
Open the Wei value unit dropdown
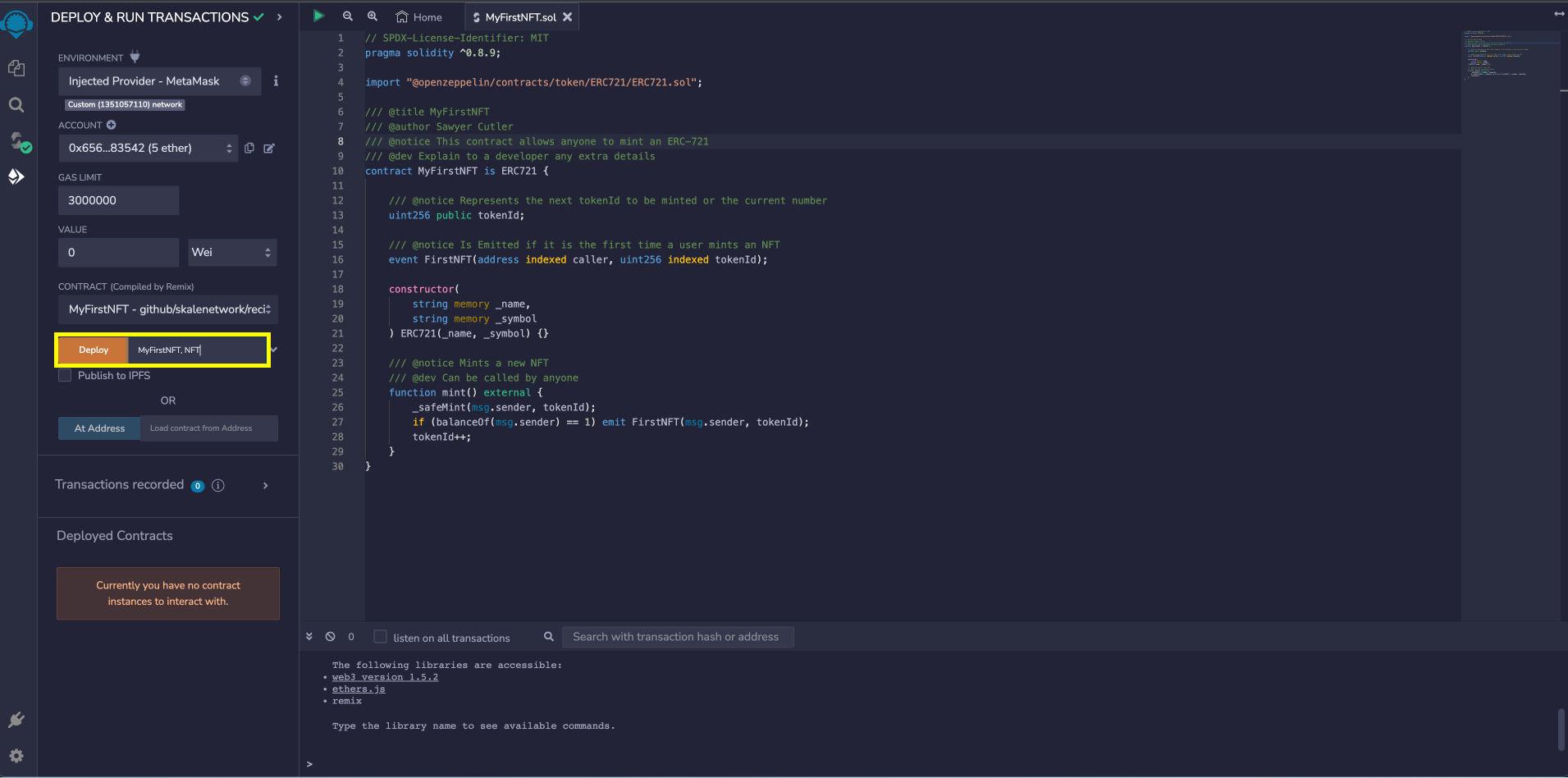[x=232, y=252]
